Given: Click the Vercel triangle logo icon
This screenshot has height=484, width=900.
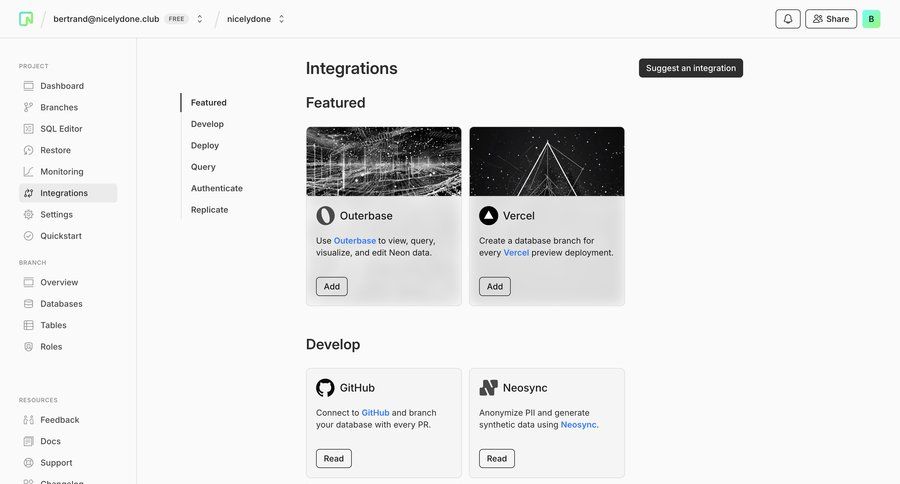Looking at the screenshot, I should [x=488, y=216].
